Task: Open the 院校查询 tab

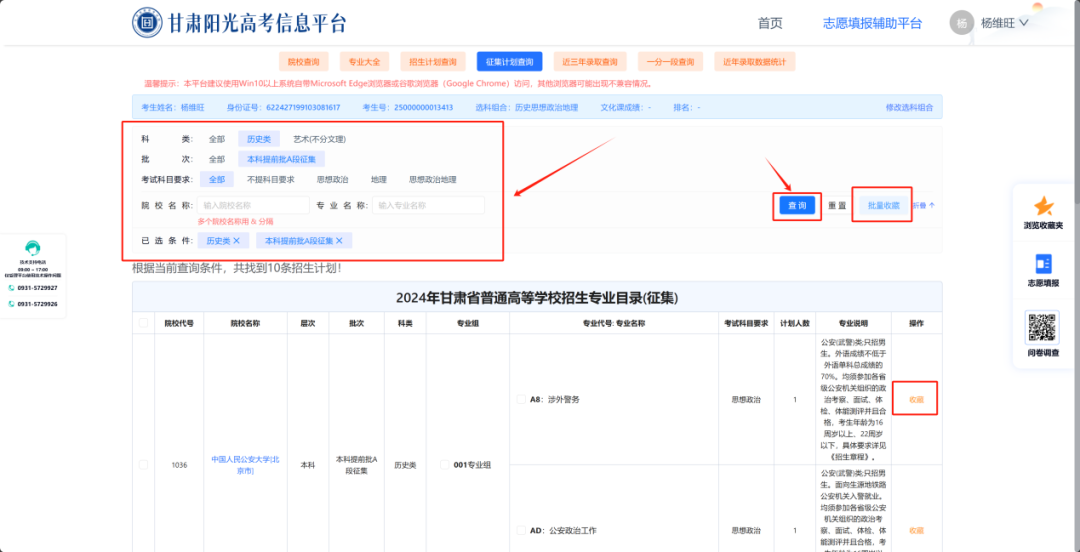Action: point(304,61)
